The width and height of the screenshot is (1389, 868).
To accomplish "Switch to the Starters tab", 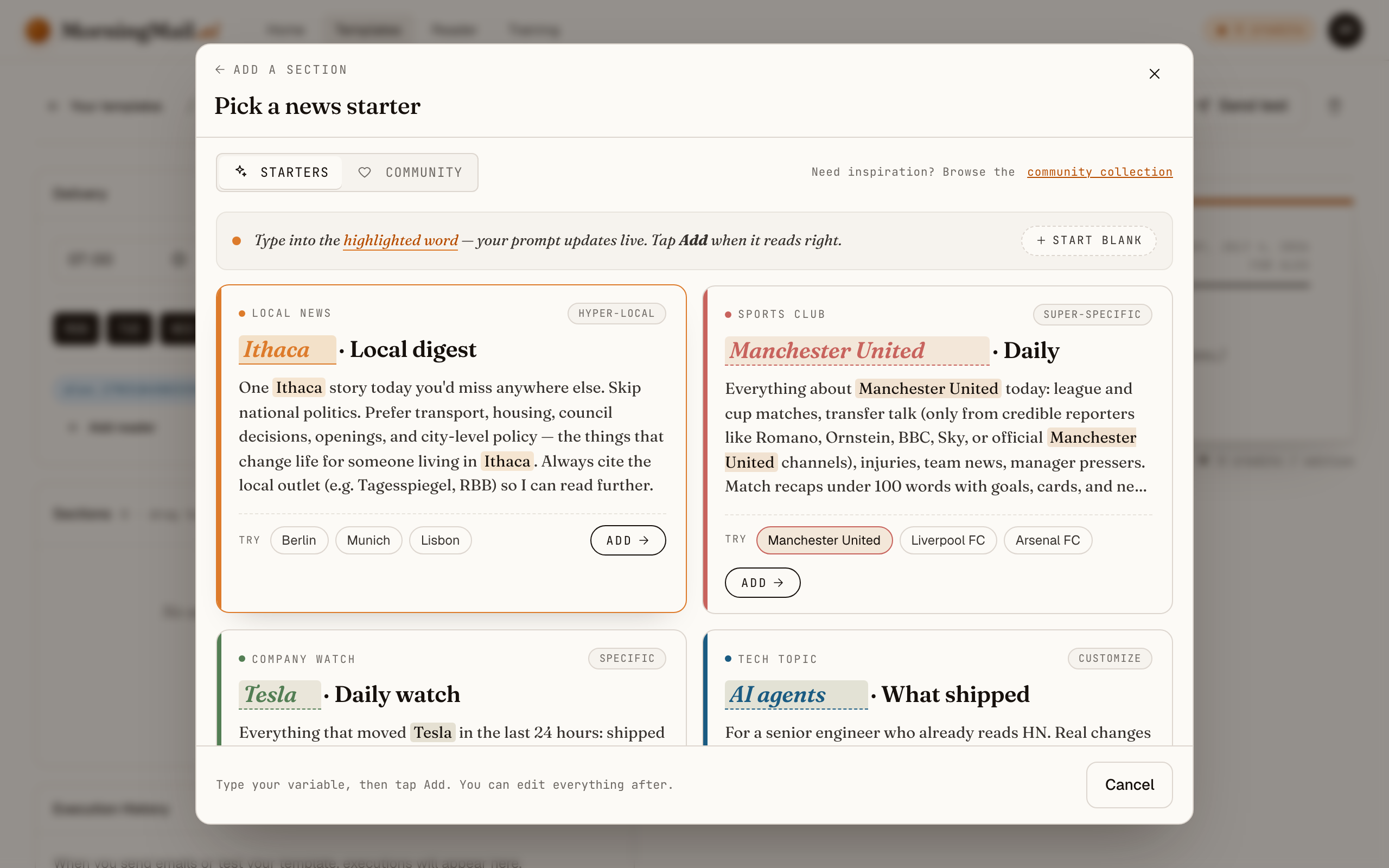I will 281,172.
